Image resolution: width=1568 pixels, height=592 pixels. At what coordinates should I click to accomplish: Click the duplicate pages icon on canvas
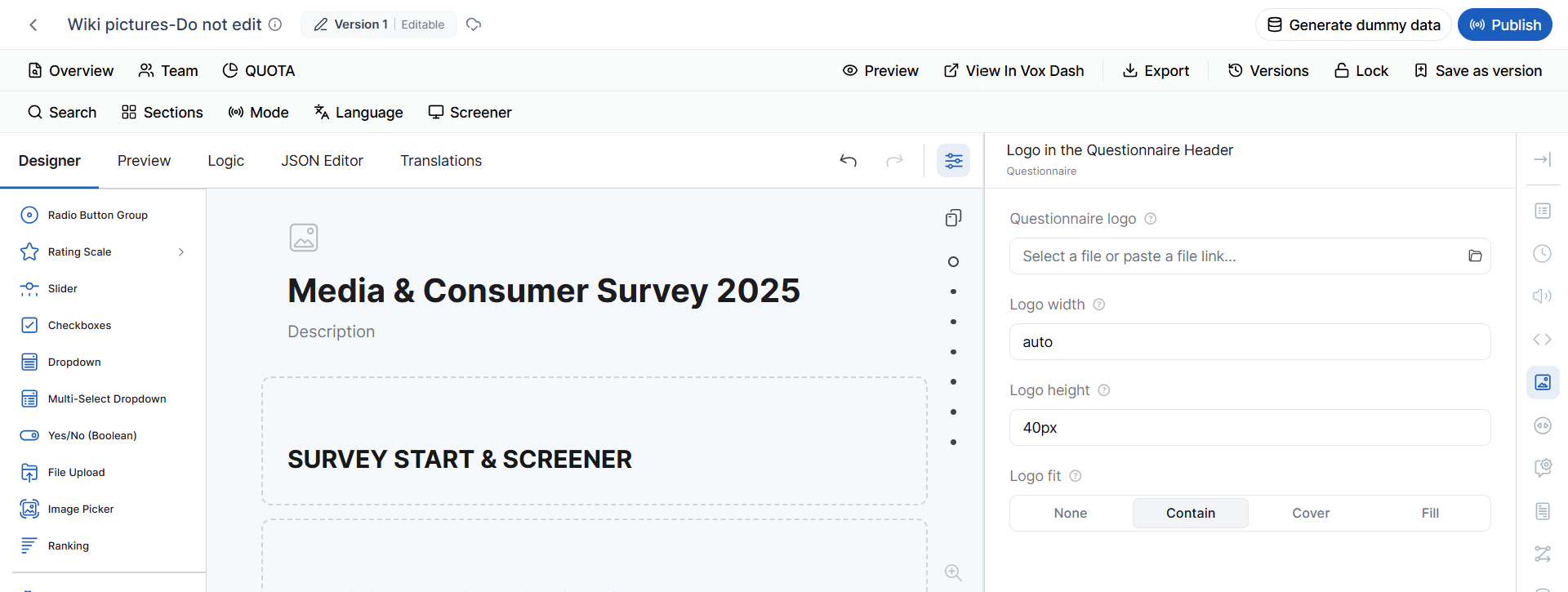point(953,218)
